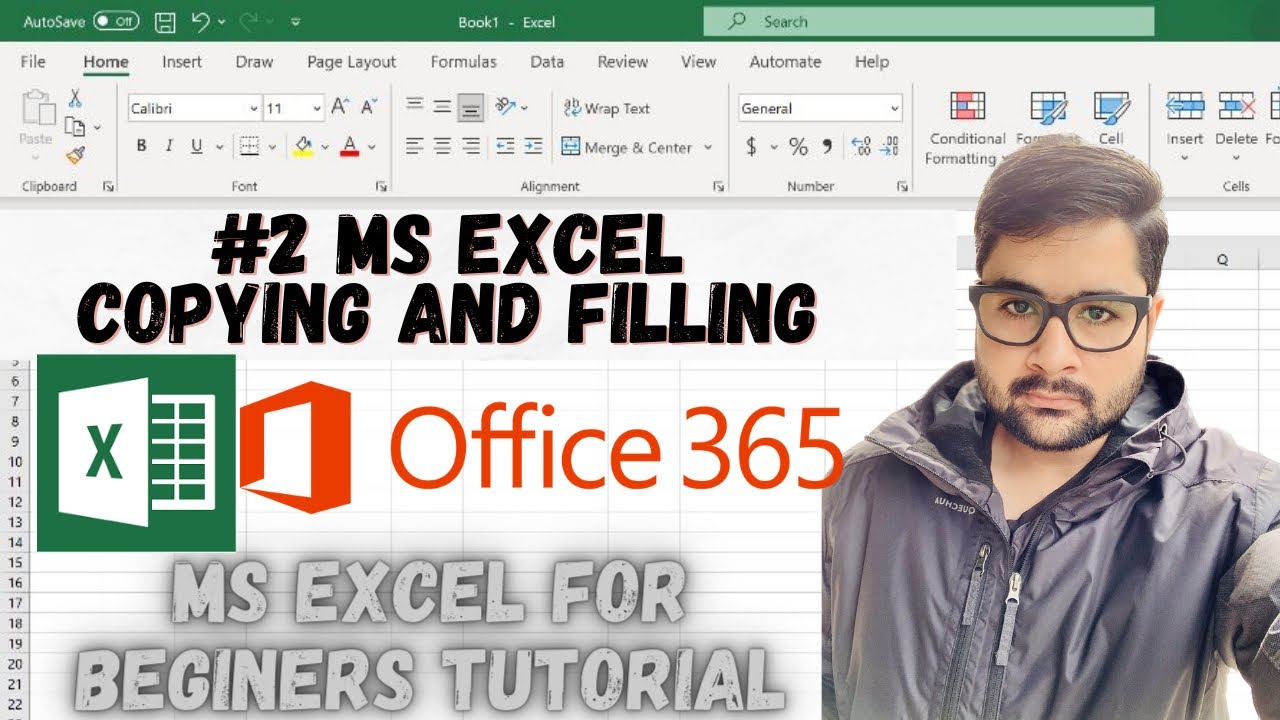Select the Format Painter brush

(x=75, y=154)
